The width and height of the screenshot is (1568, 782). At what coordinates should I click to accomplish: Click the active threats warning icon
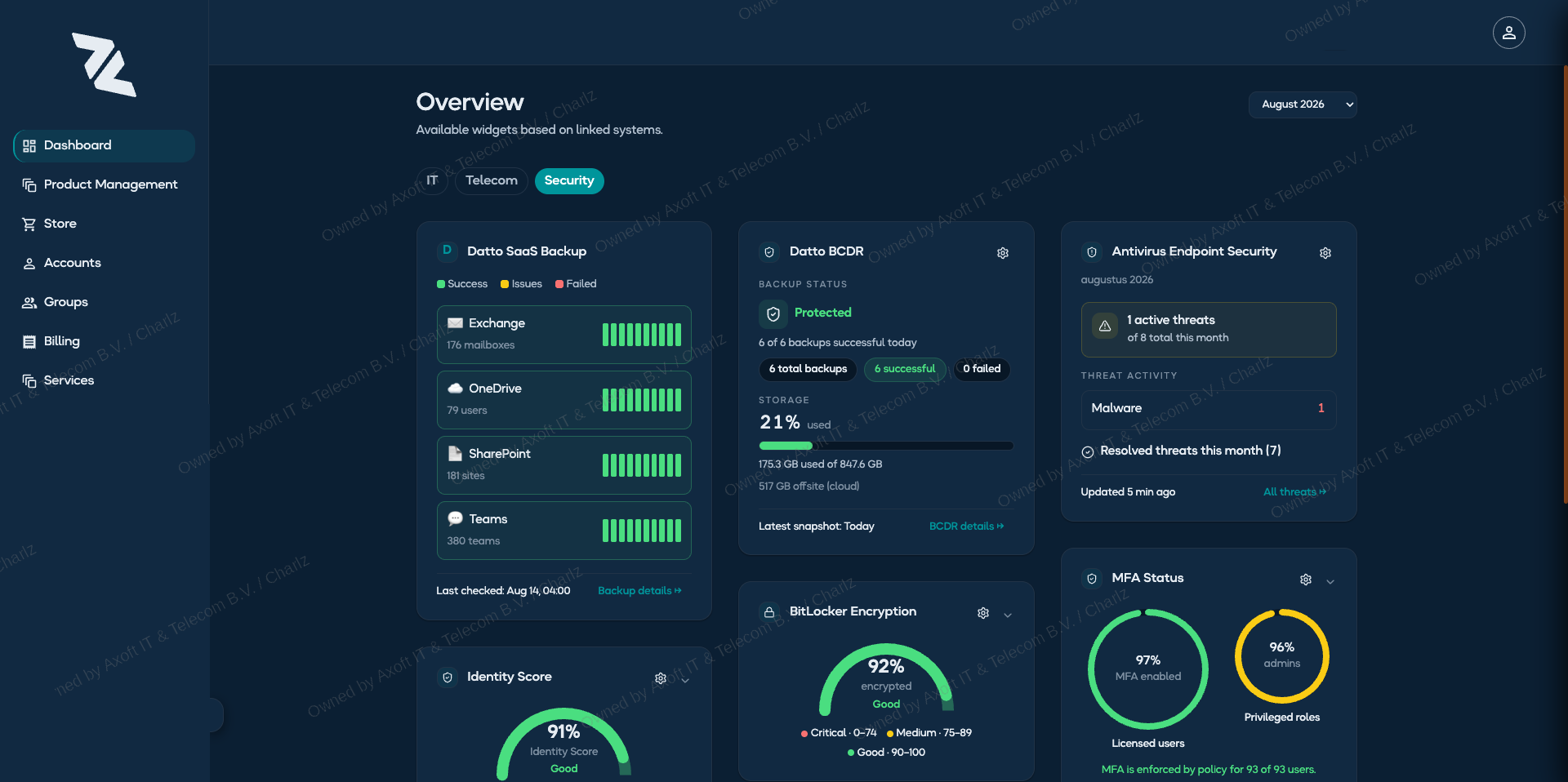1105,326
